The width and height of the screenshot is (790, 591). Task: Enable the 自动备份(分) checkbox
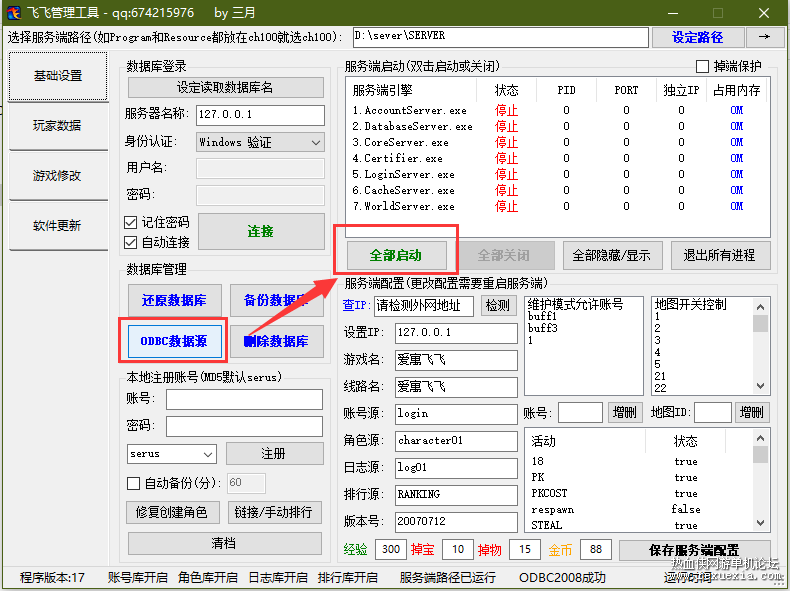[x=133, y=483]
